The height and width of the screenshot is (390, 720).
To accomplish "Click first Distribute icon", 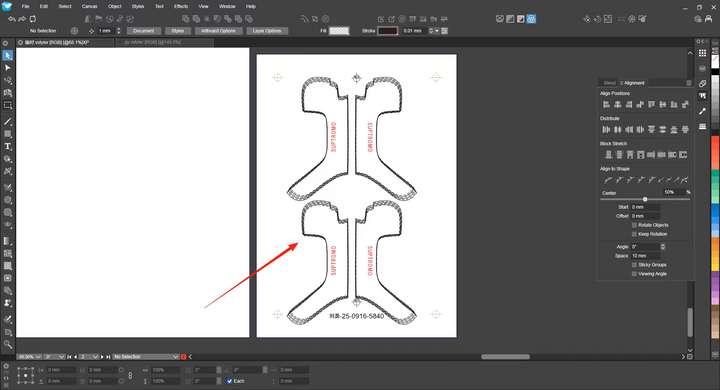I will click(x=607, y=130).
